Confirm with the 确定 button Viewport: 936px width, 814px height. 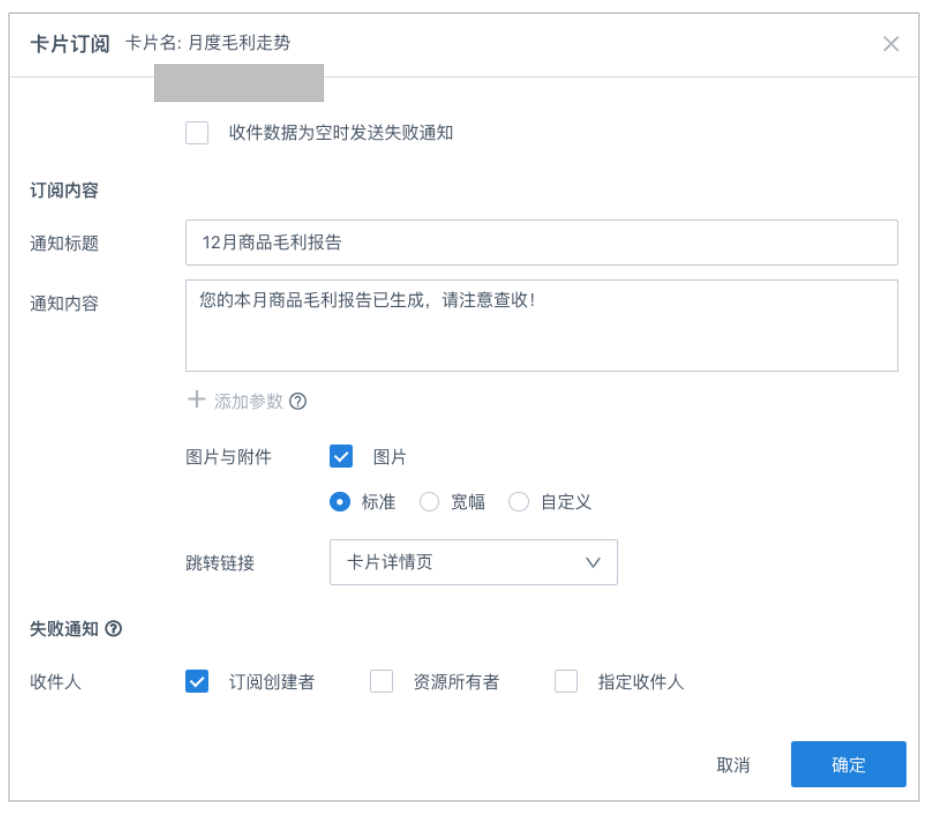[x=848, y=765]
